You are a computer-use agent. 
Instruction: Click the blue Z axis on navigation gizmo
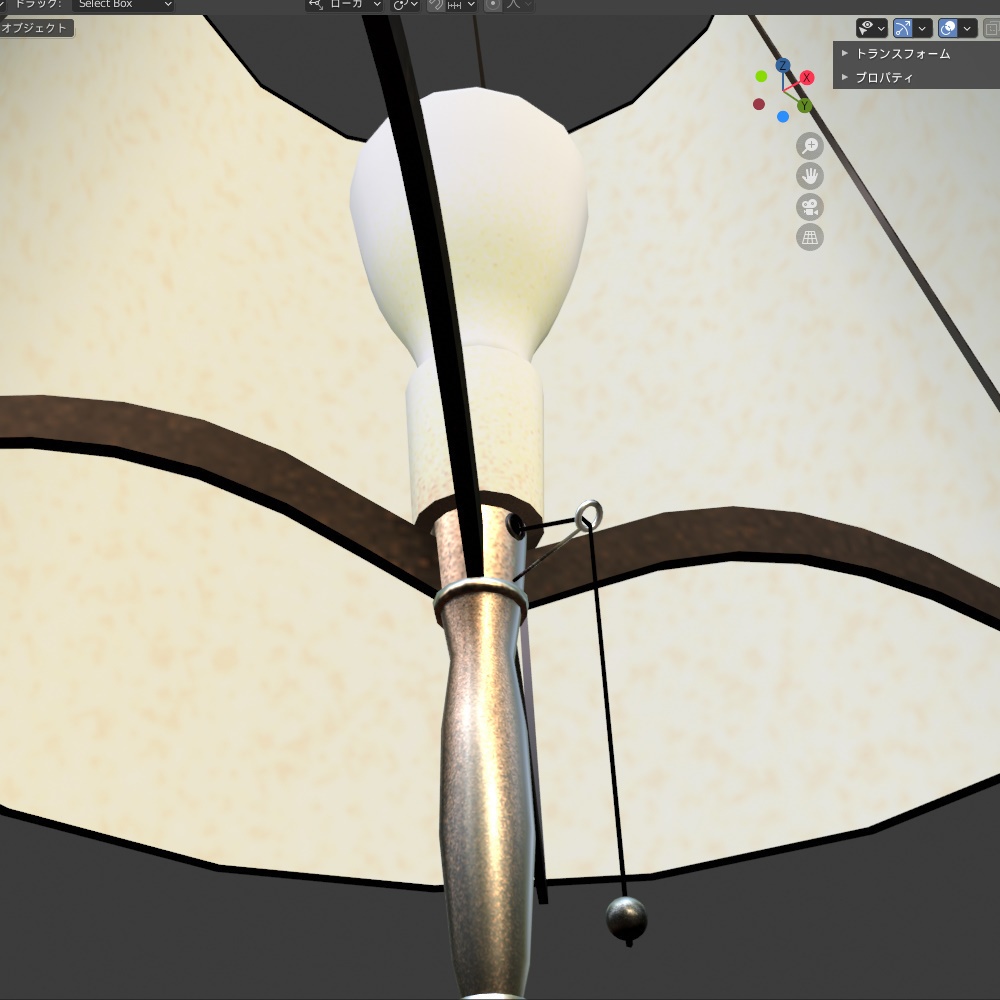coord(783,64)
